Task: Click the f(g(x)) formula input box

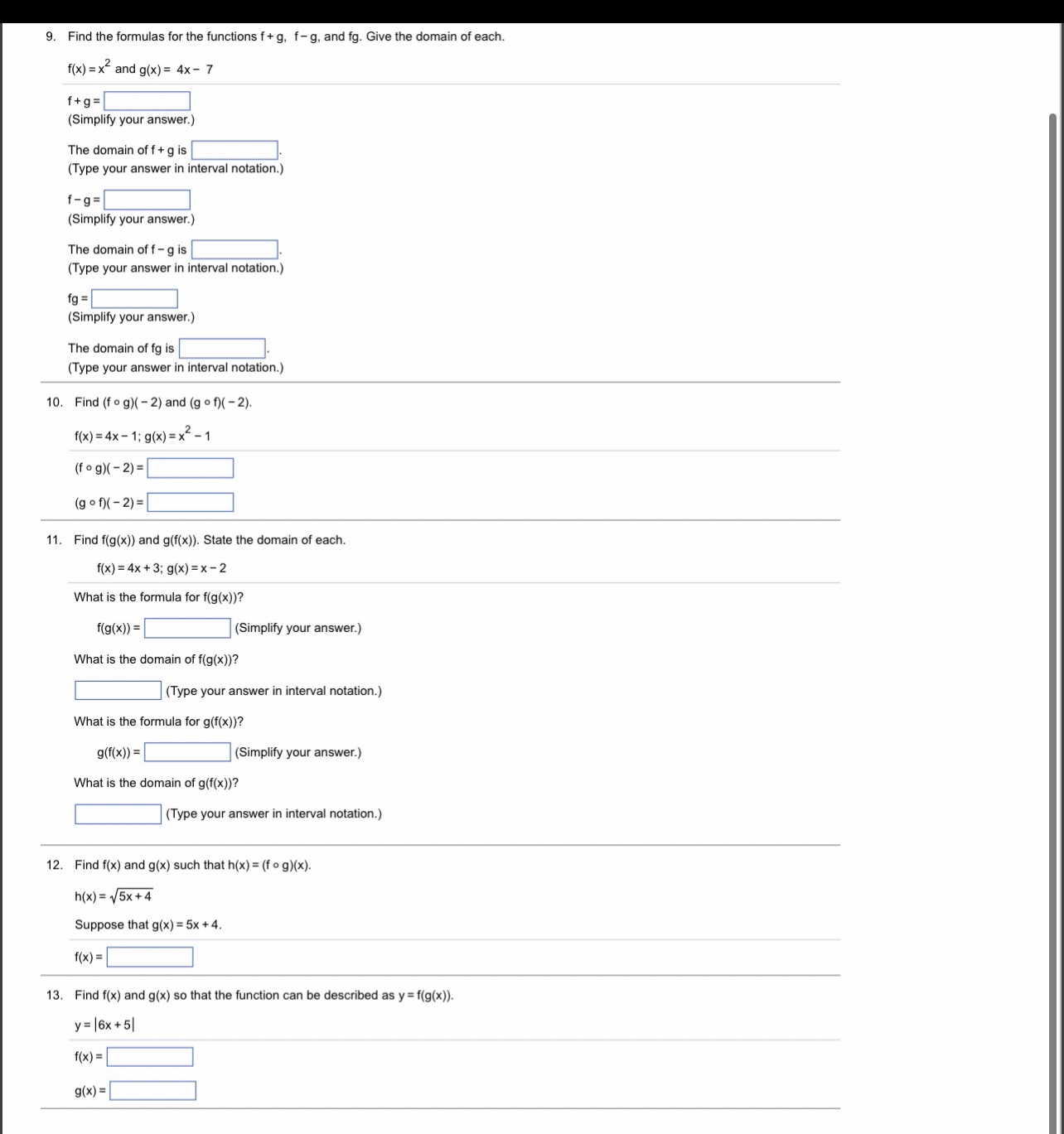Action: tap(186, 628)
